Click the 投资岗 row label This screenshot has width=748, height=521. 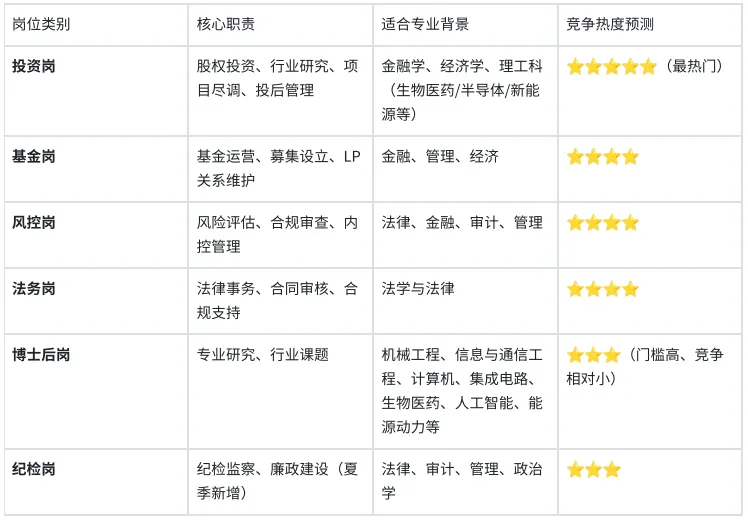pos(33,66)
